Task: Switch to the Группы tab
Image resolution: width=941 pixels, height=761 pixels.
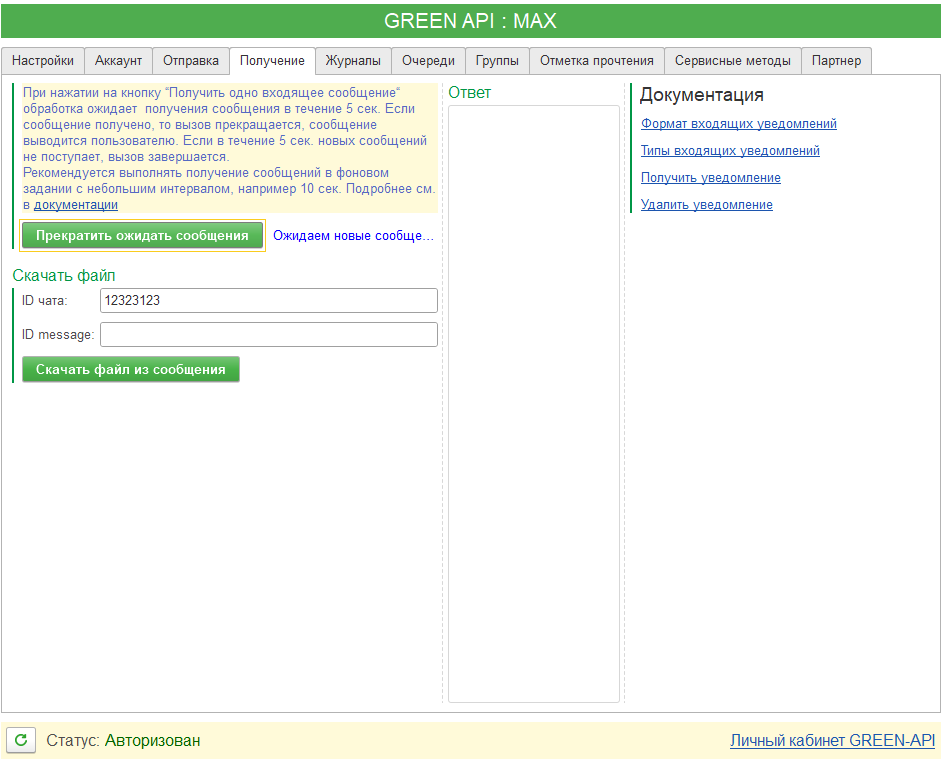Action: (x=497, y=61)
